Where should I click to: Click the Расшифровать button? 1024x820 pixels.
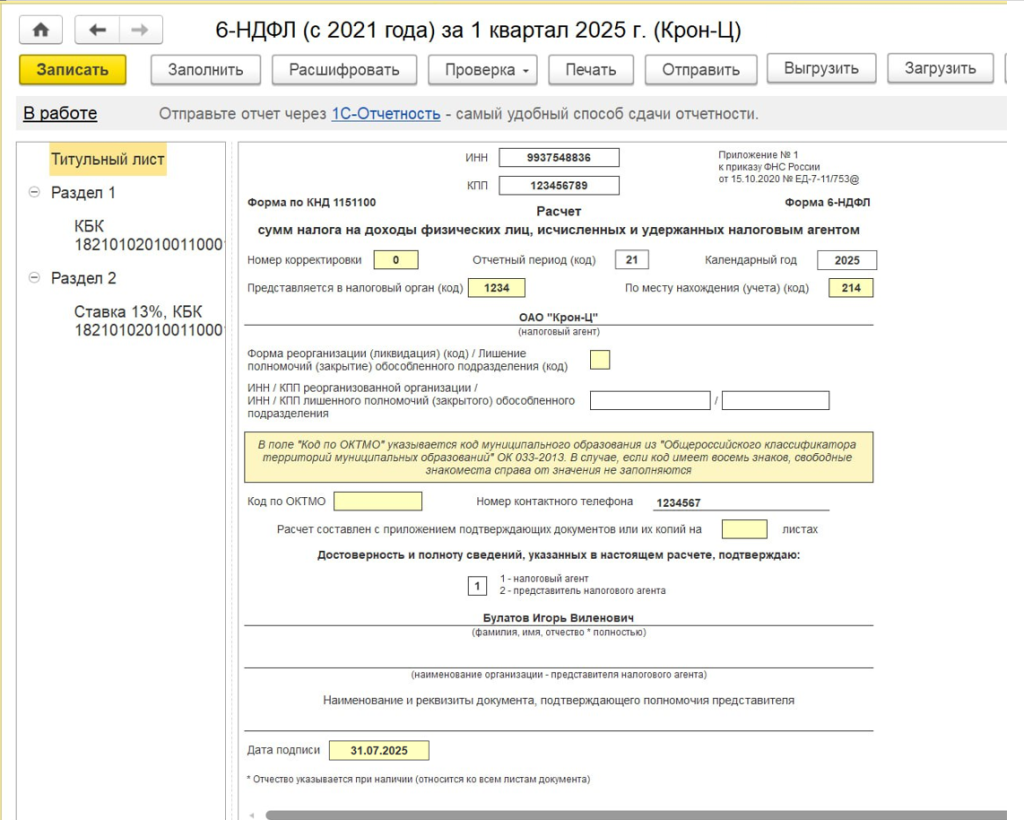pos(344,69)
